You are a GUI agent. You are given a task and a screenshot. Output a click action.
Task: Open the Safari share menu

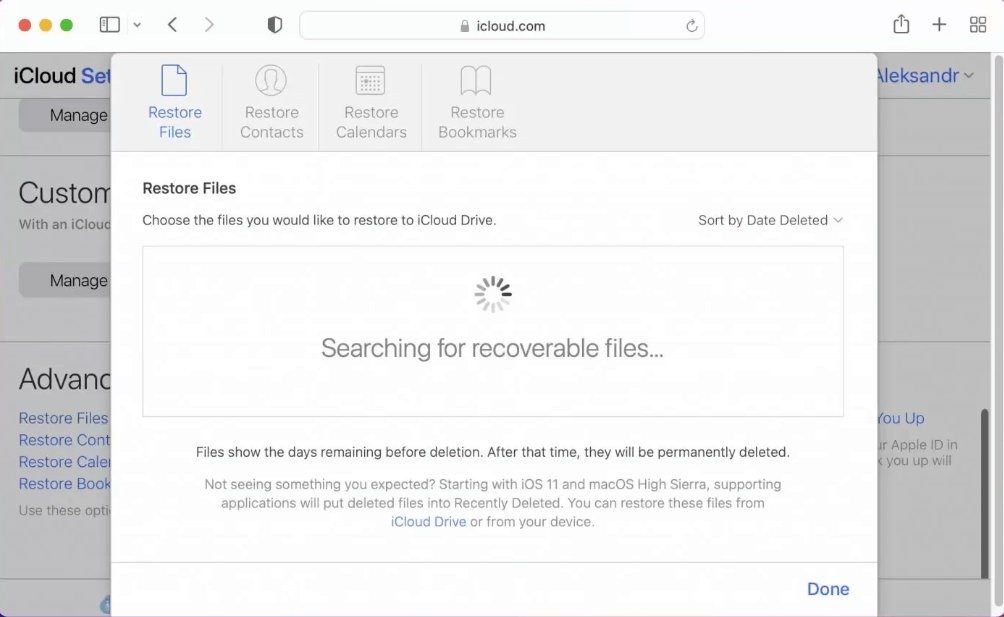pos(901,24)
